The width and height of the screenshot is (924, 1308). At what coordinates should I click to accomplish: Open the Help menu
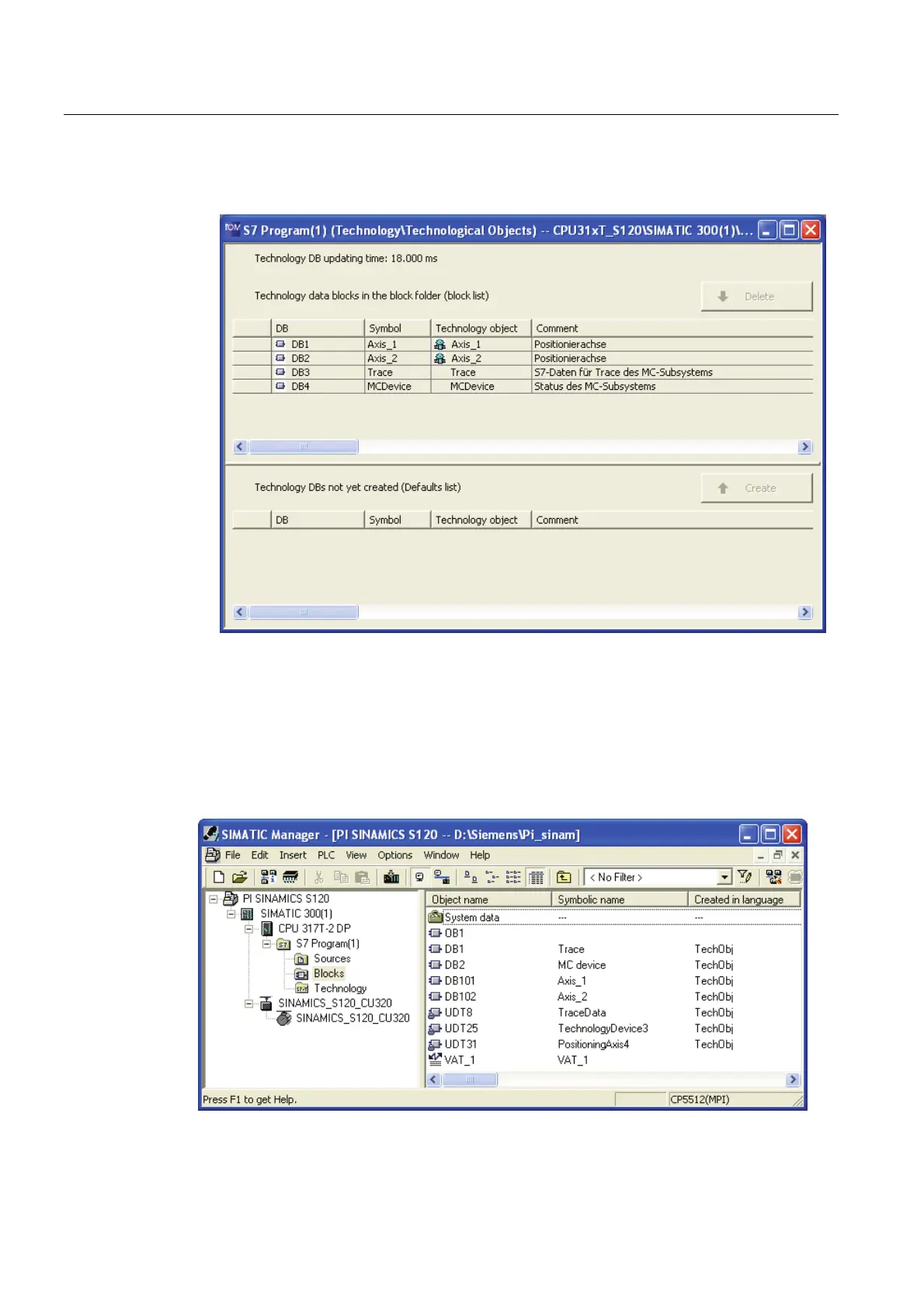point(480,855)
